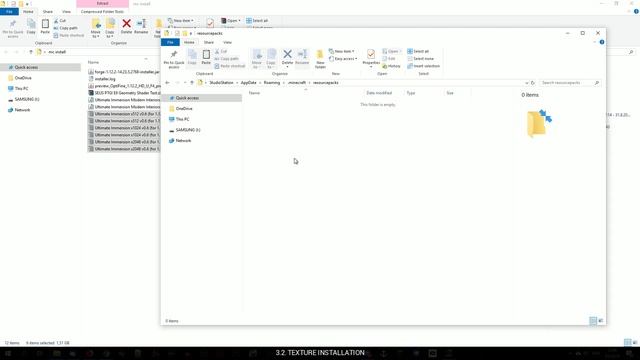Click AppData in the breadcrumb path
This screenshot has height=360, width=640.
(249, 83)
